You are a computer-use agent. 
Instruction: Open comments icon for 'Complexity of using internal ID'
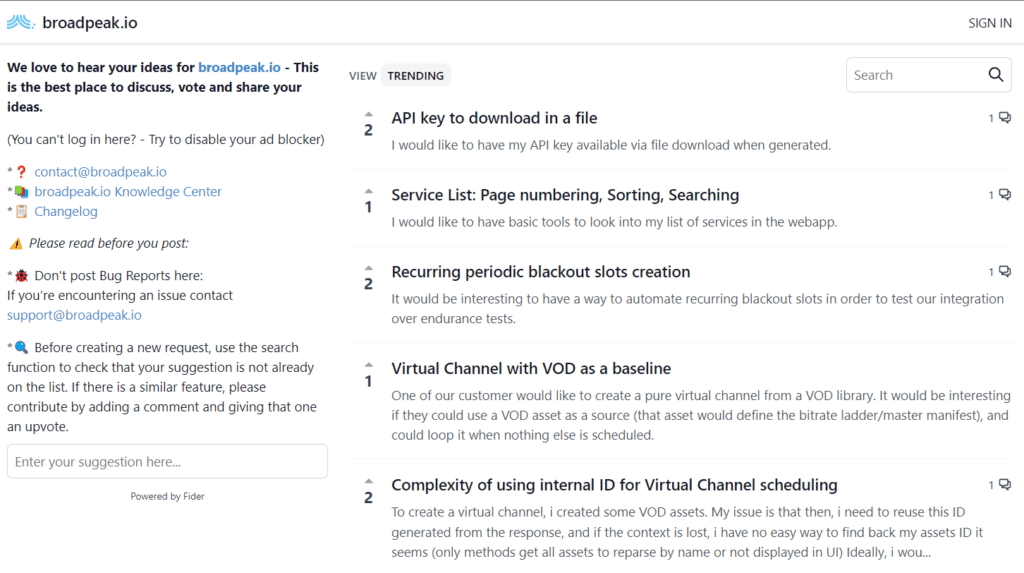click(1004, 485)
